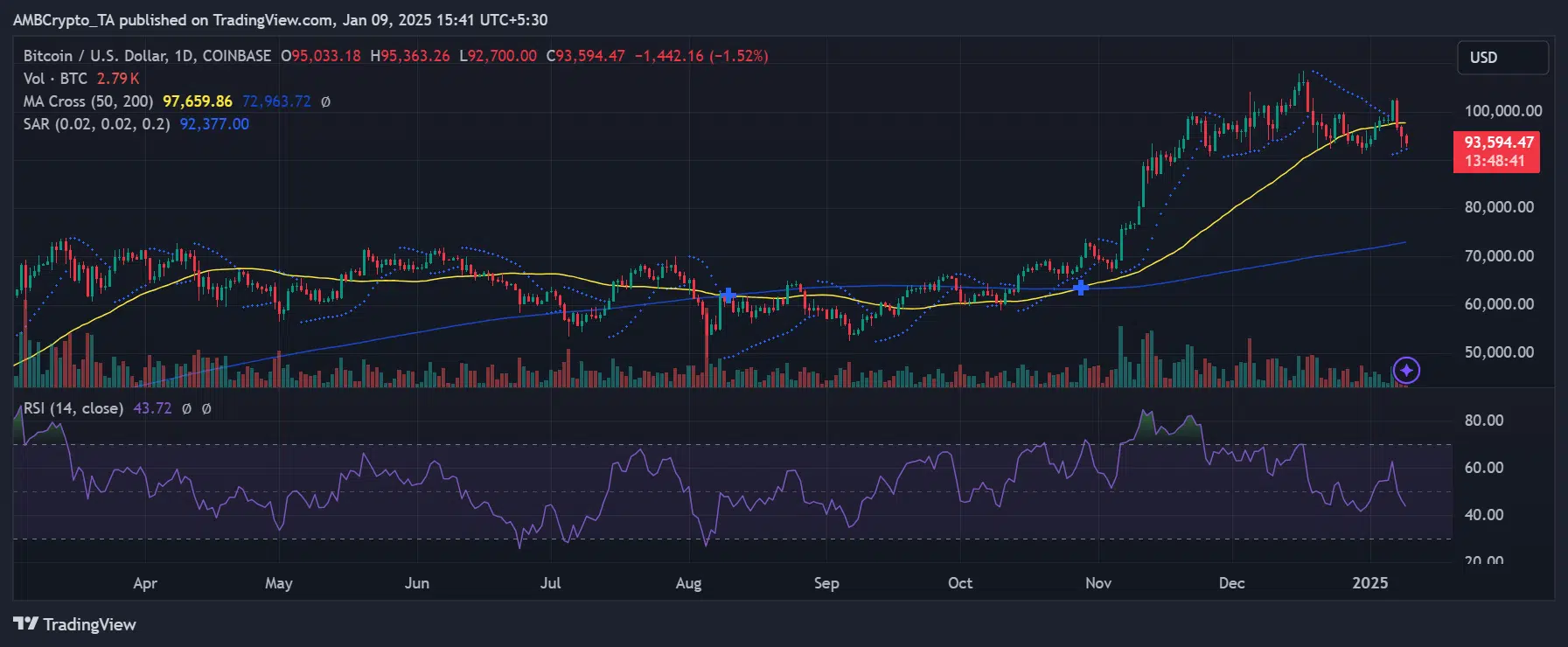This screenshot has height=647, width=1568.
Task: Click the Dec label on time axis
Action: point(1232,583)
